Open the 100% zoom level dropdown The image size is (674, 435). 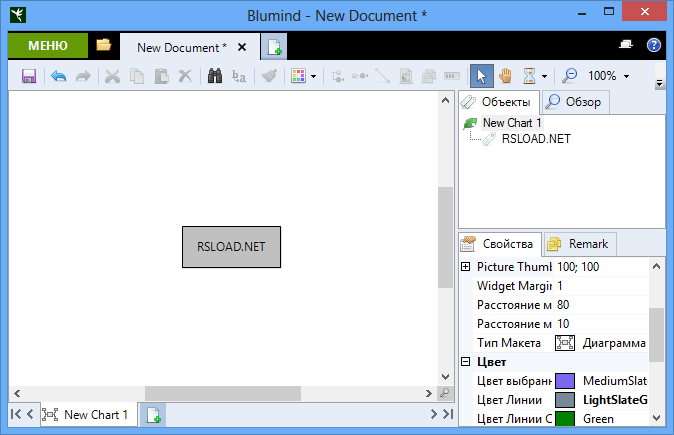pos(627,77)
